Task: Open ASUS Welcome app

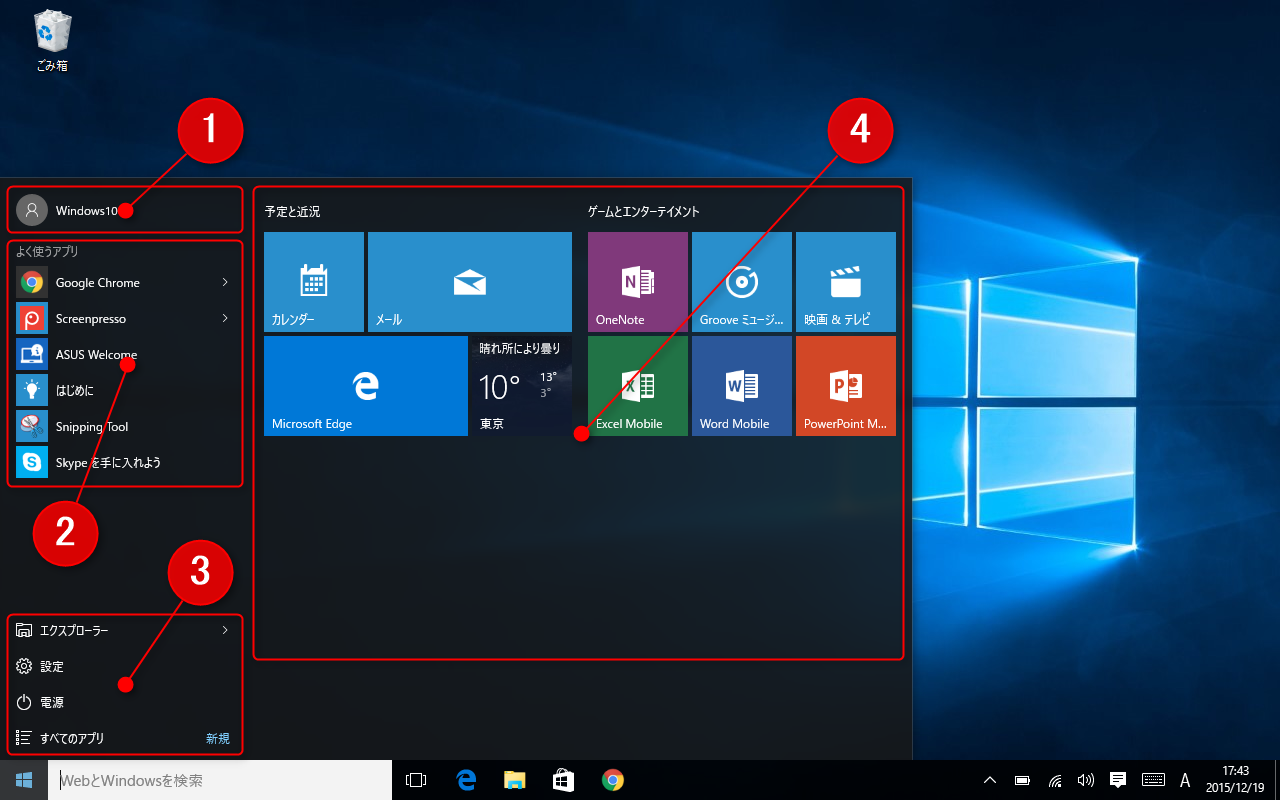Action: [125, 355]
